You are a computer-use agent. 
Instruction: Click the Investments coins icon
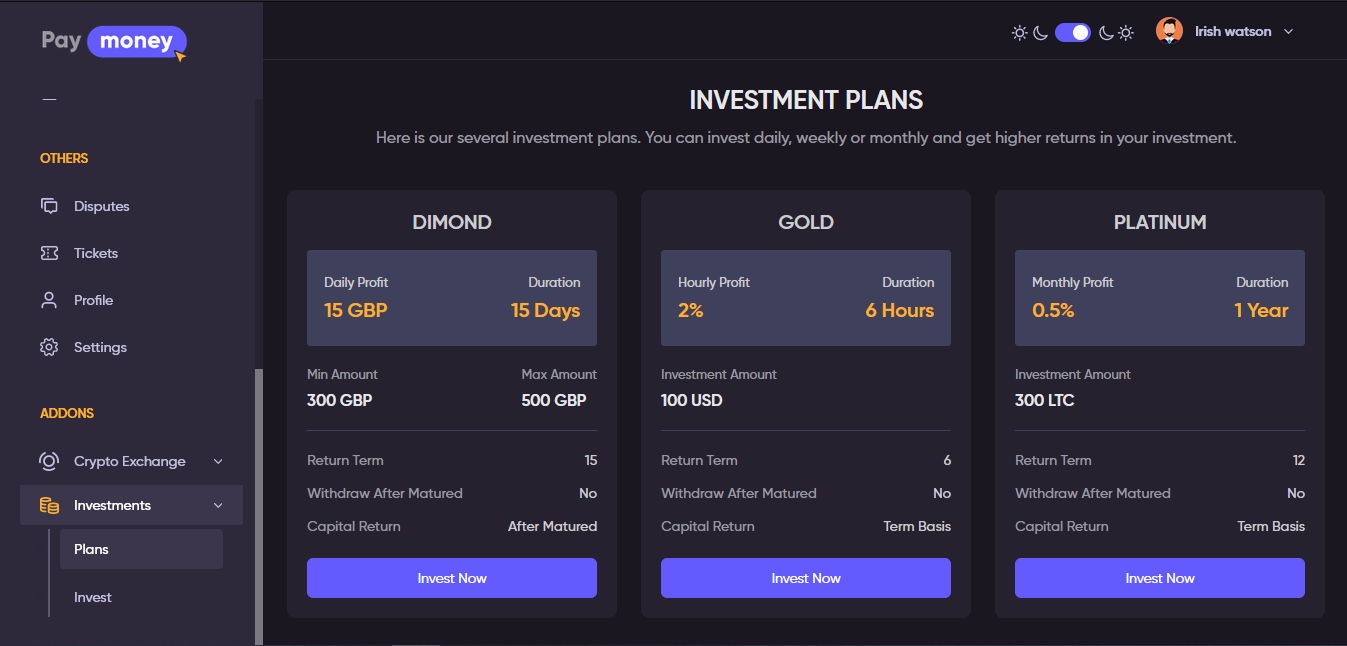click(49, 505)
